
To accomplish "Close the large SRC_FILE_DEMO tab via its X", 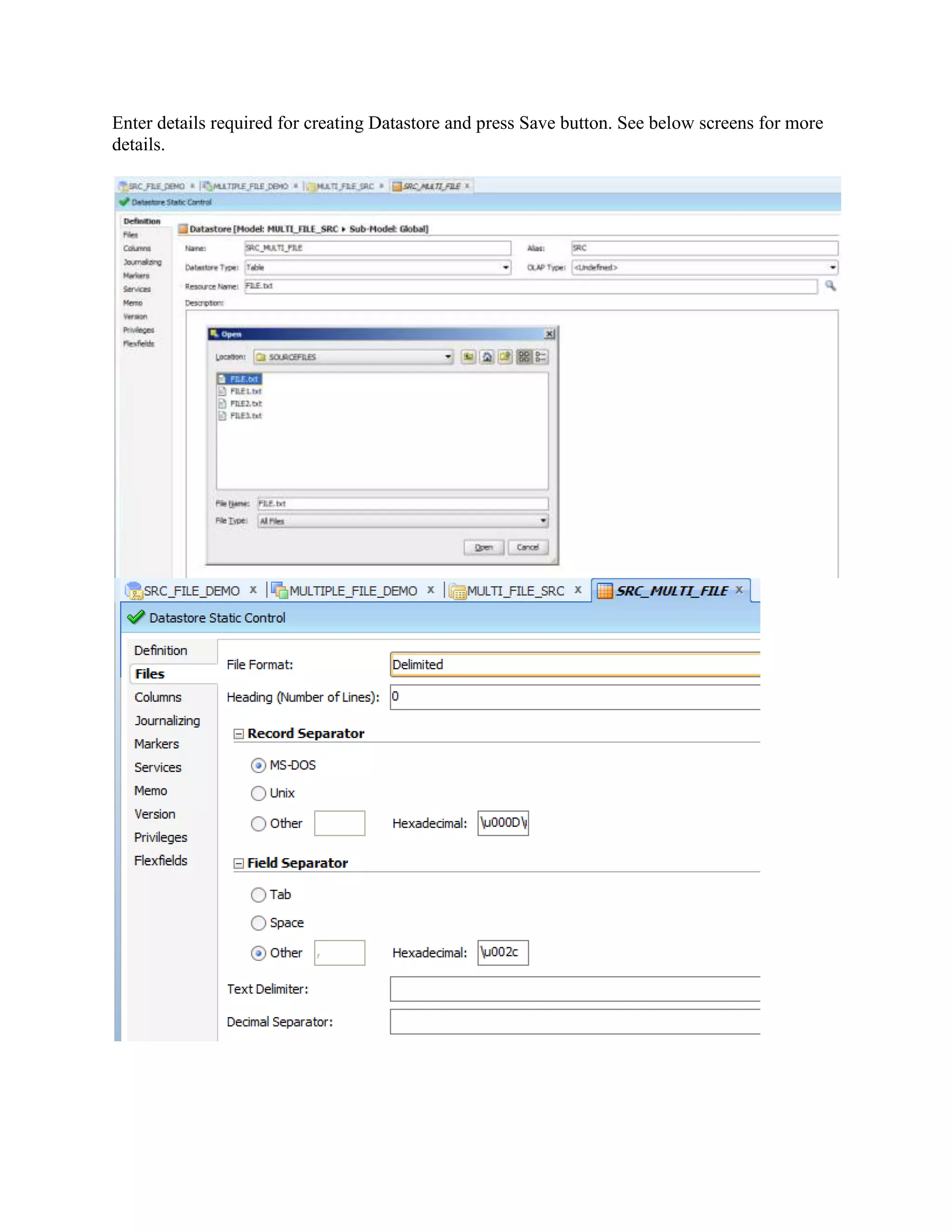I will tap(254, 590).
